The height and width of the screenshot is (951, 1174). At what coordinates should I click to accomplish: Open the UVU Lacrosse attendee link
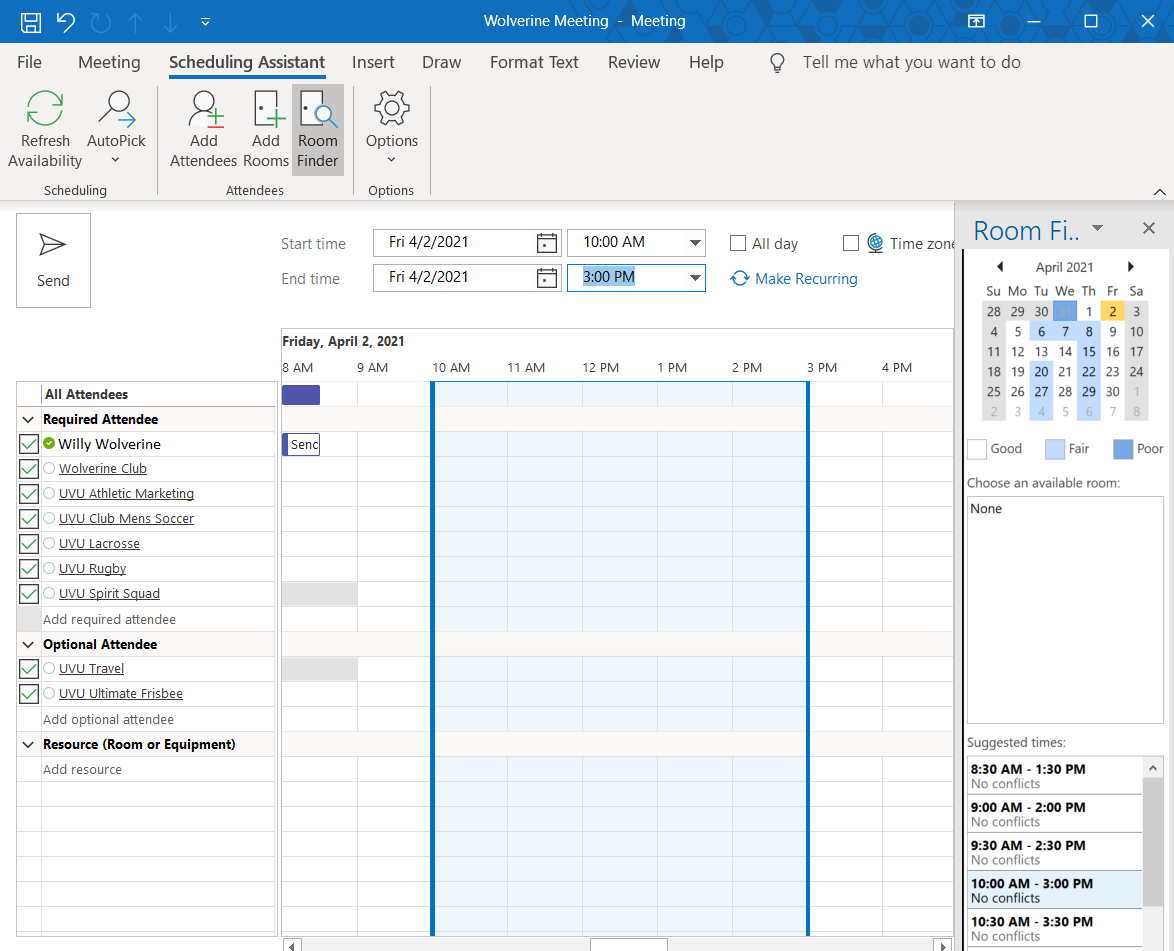99,543
